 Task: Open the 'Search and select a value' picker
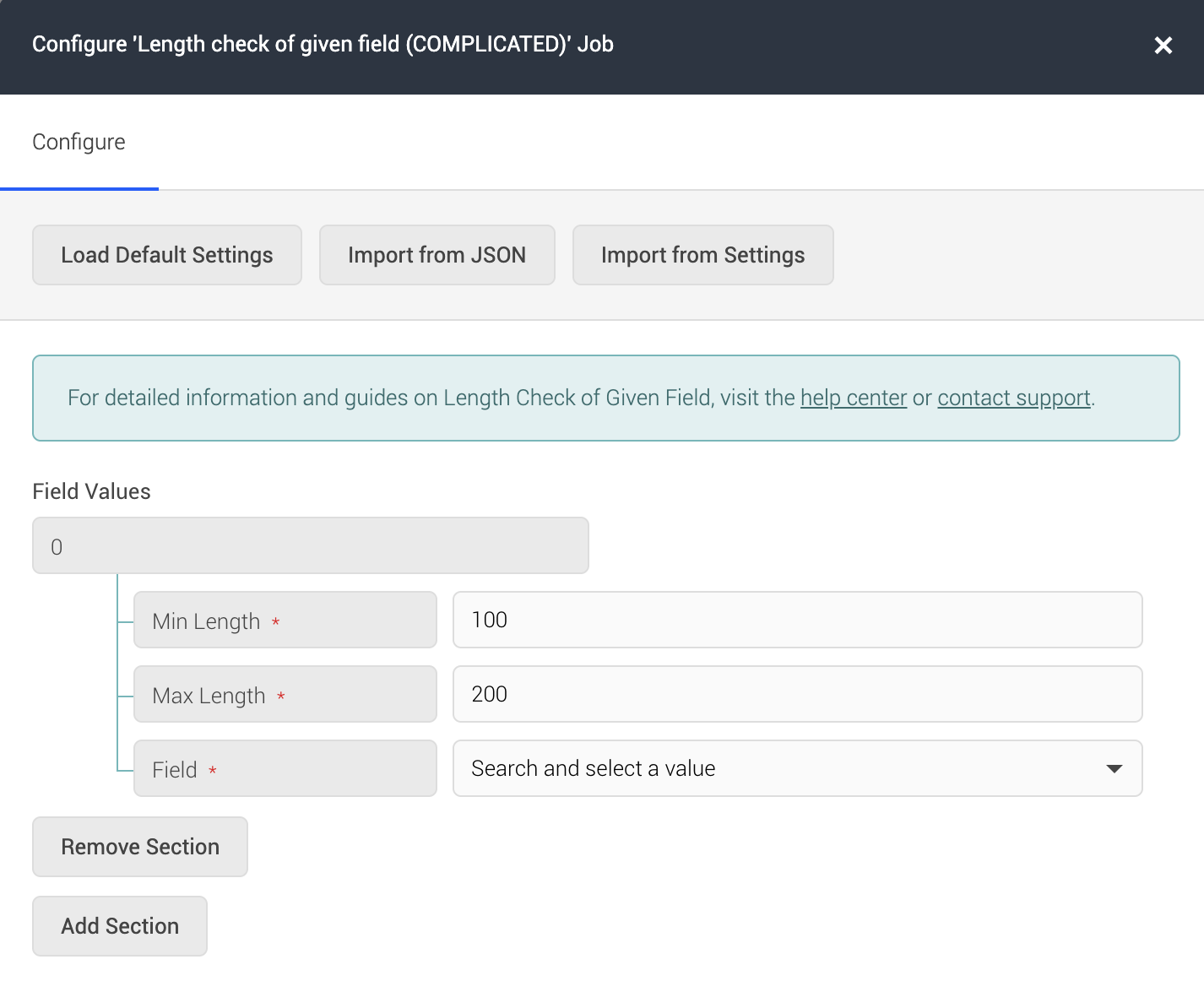(760, 768)
